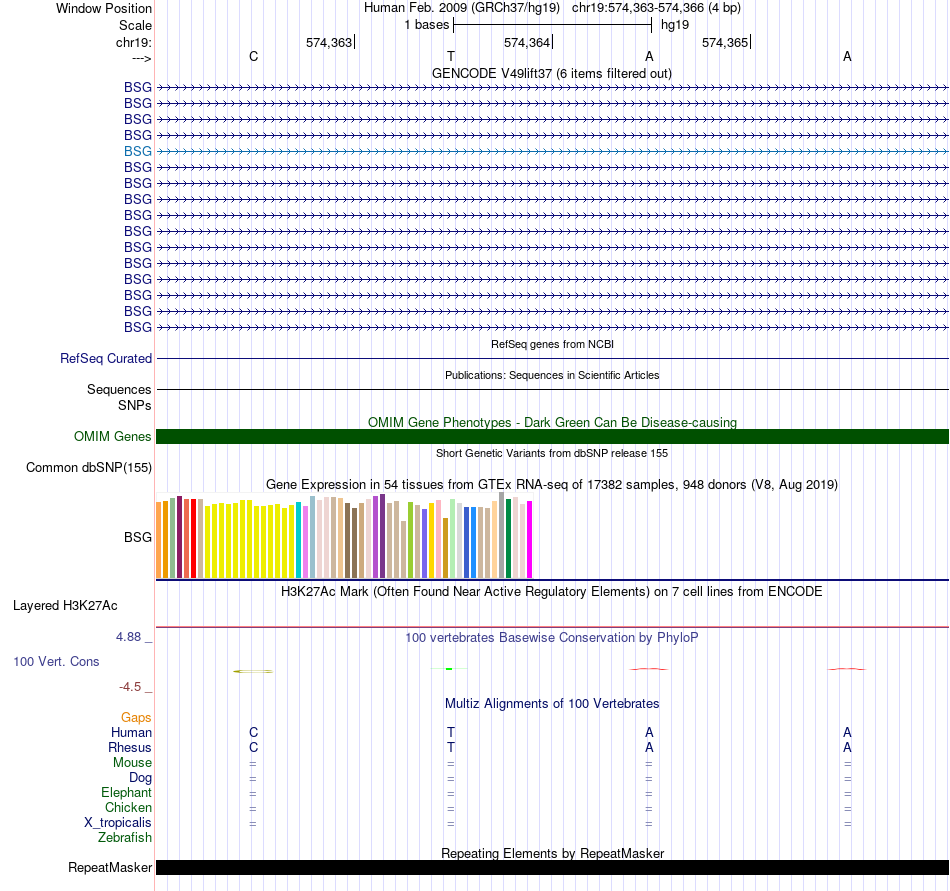Click the magenta bar in the GTEx chart
The height and width of the screenshot is (891, 950).
[530, 540]
